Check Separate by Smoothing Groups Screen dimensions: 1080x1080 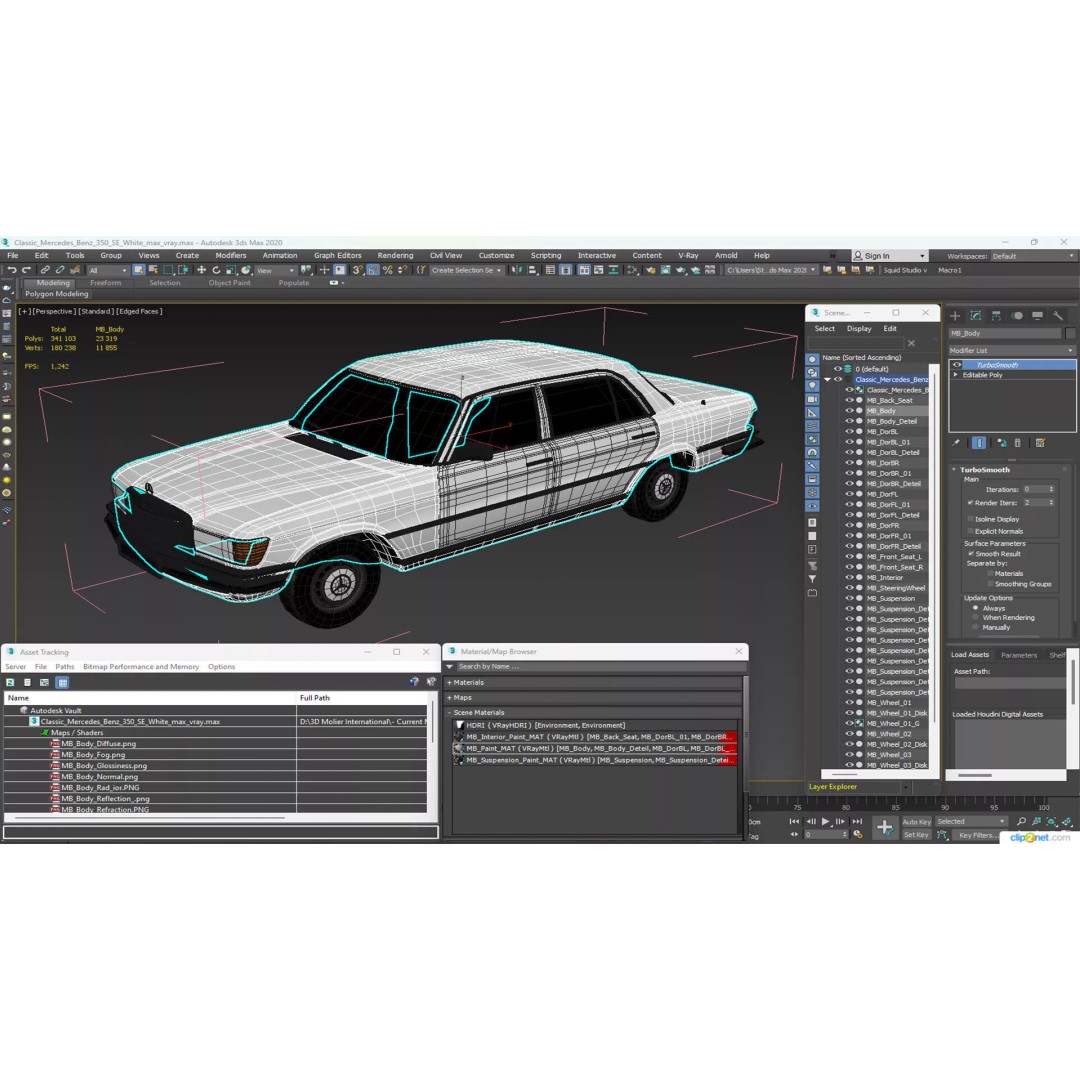tap(990, 584)
